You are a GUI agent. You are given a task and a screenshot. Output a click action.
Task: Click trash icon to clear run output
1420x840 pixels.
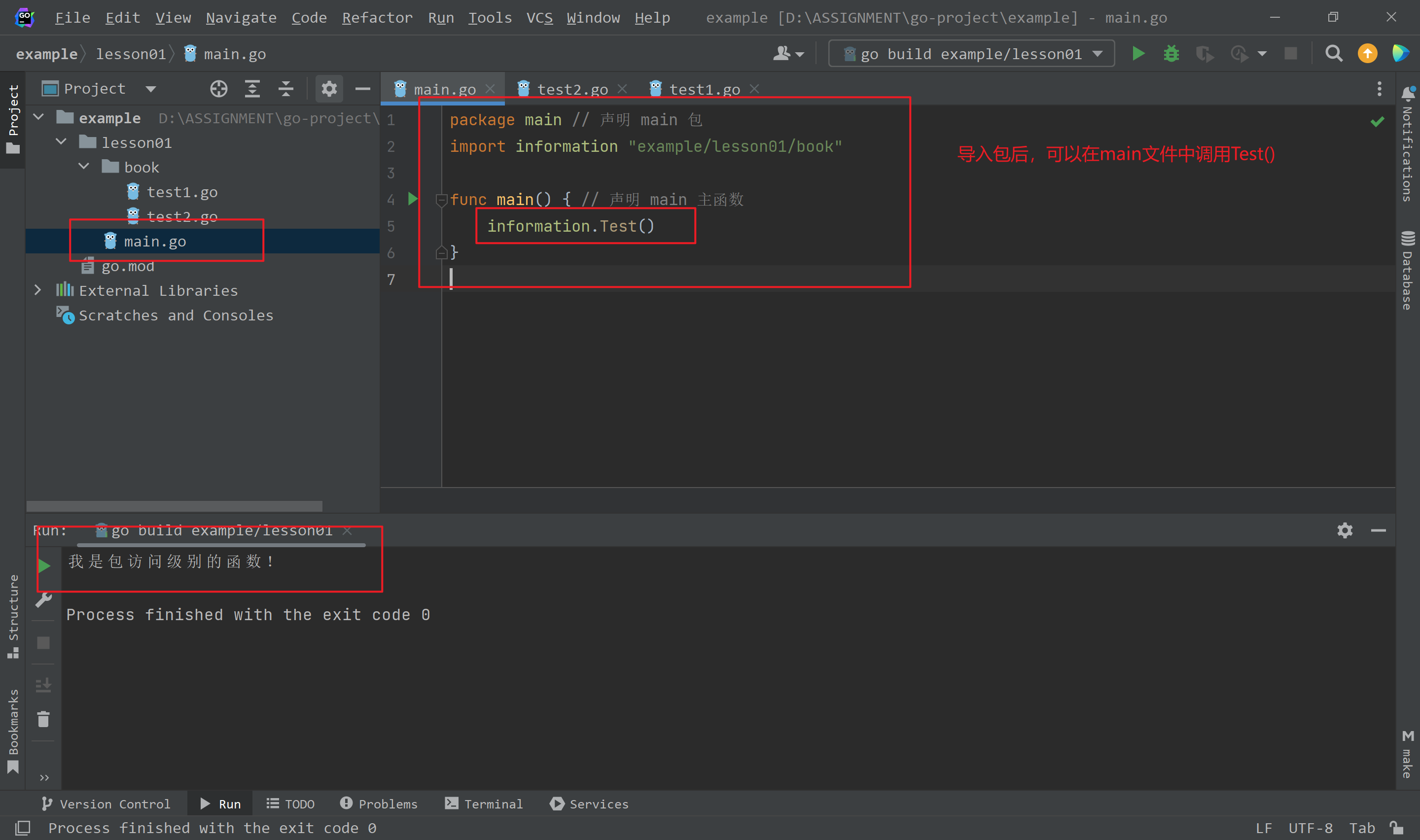43,719
